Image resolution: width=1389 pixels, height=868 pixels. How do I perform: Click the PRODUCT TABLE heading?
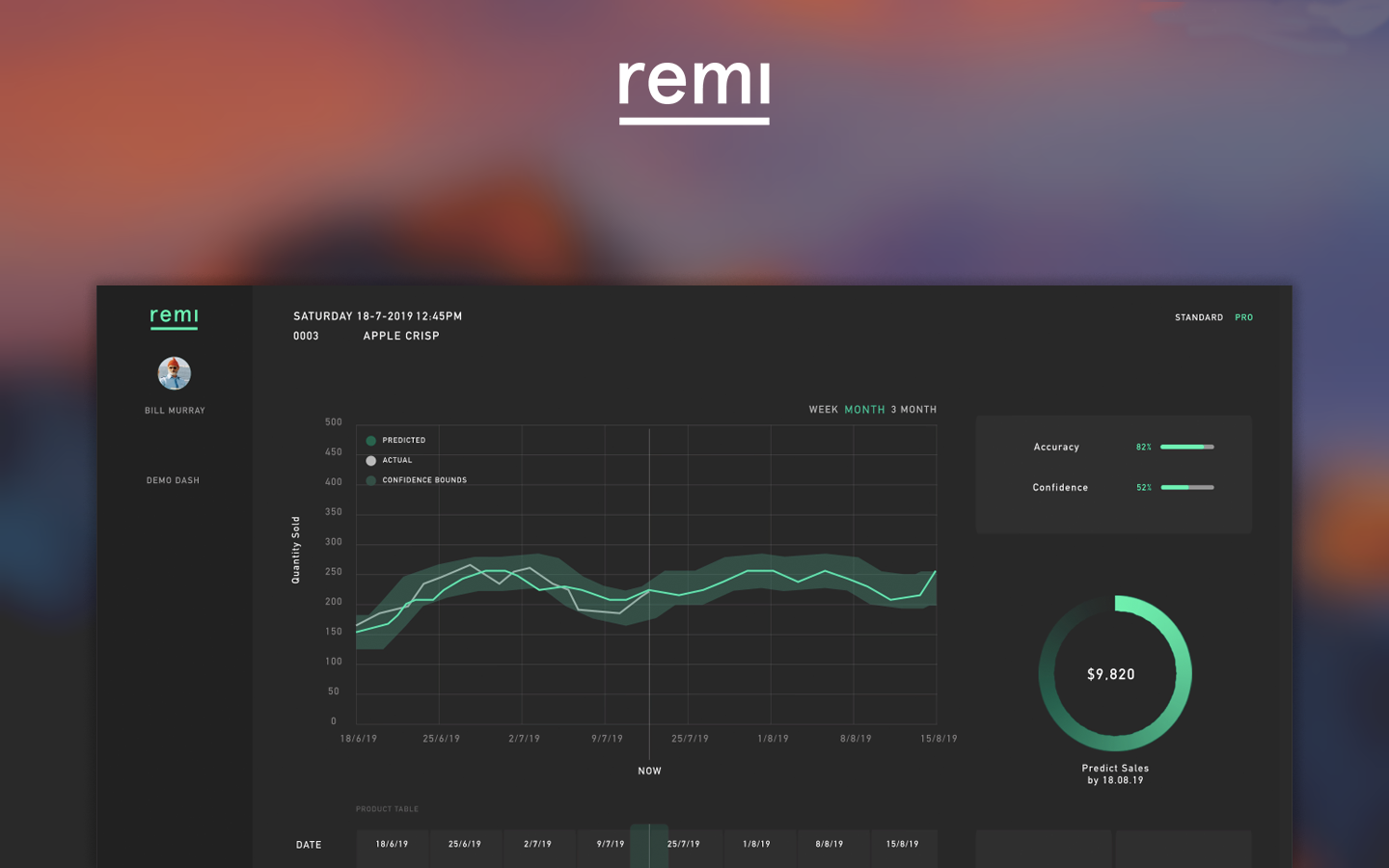click(x=387, y=809)
